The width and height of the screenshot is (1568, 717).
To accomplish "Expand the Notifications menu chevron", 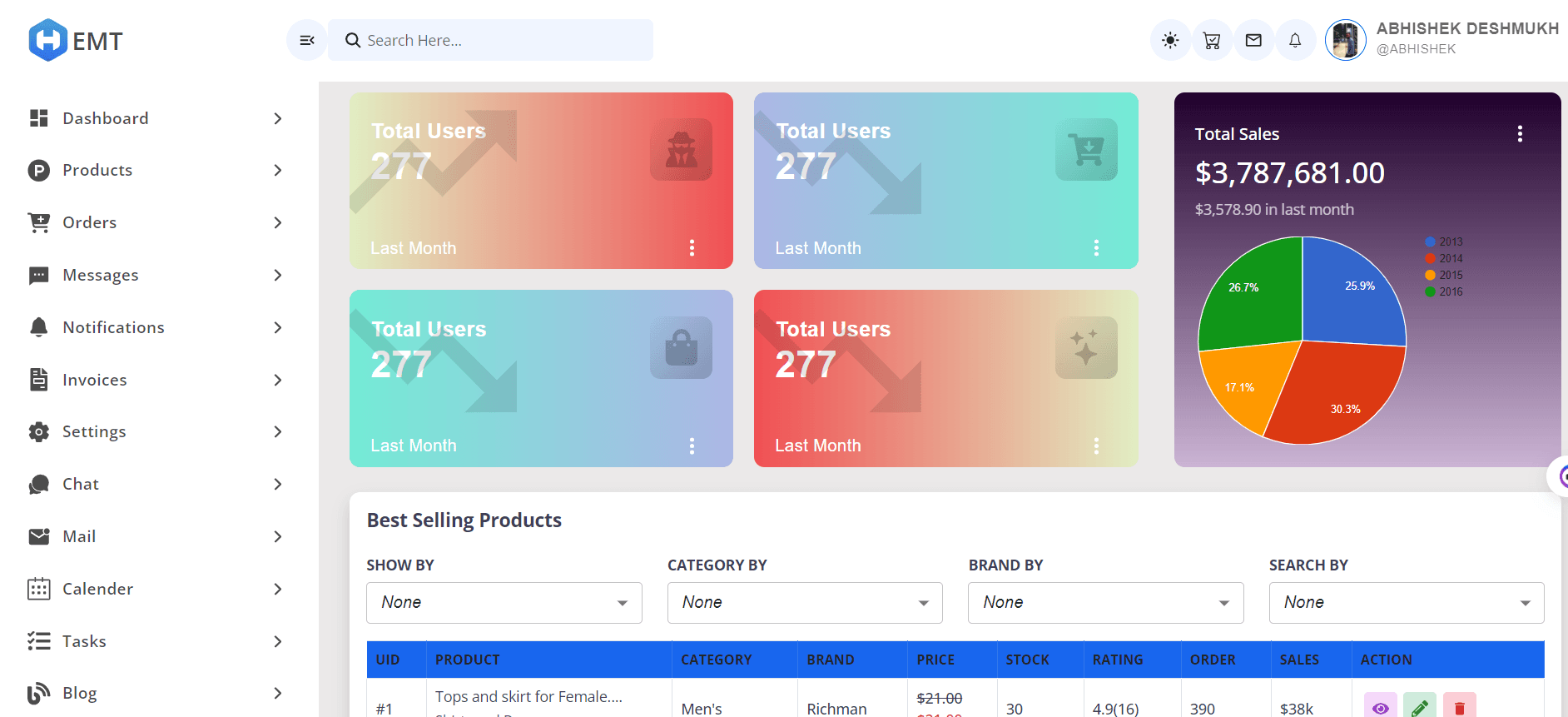I will click(x=278, y=327).
